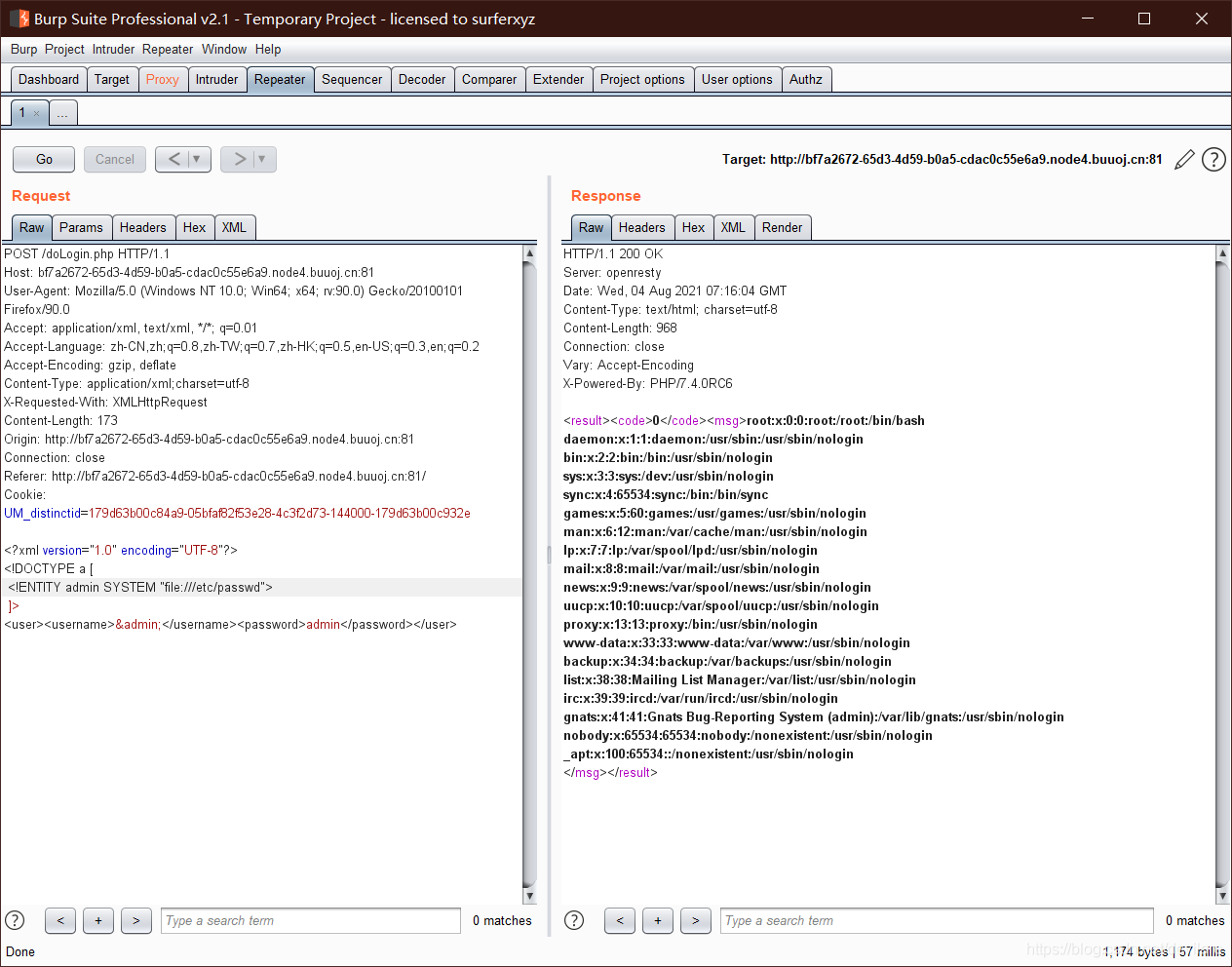The height and width of the screenshot is (967, 1232).
Task: Select the request Raw view tab
Action: pyautogui.click(x=32, y=228)
